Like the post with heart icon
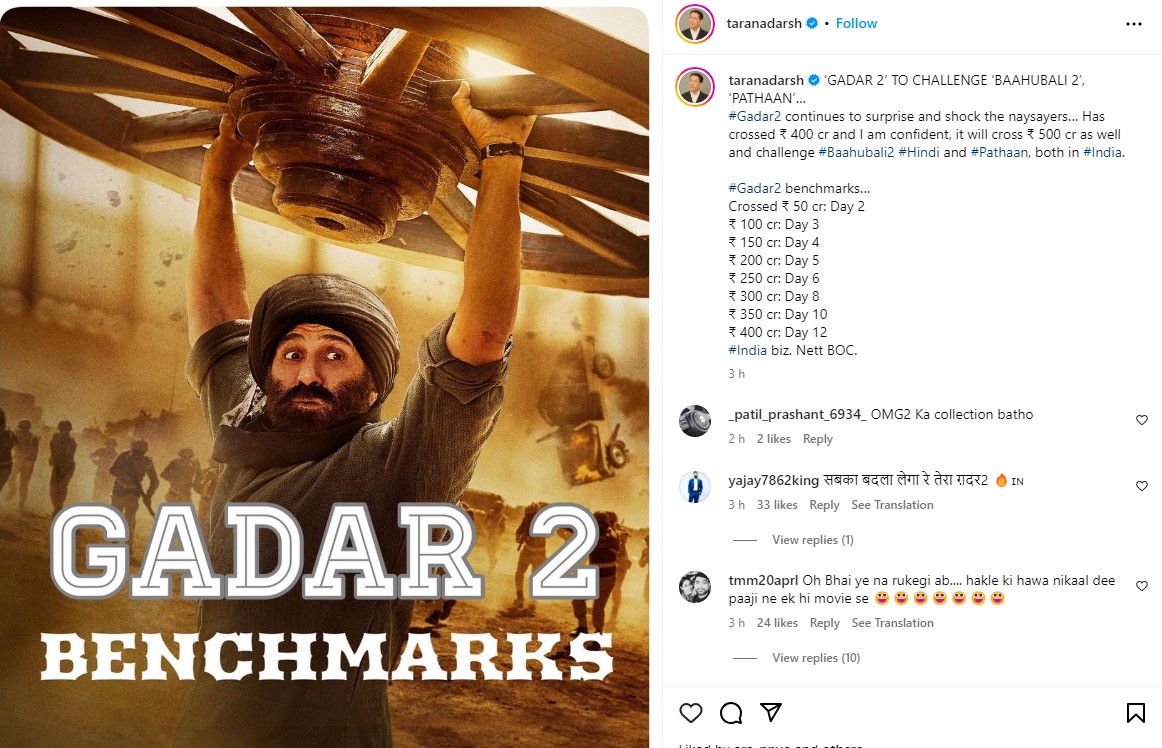 (691, 713)
